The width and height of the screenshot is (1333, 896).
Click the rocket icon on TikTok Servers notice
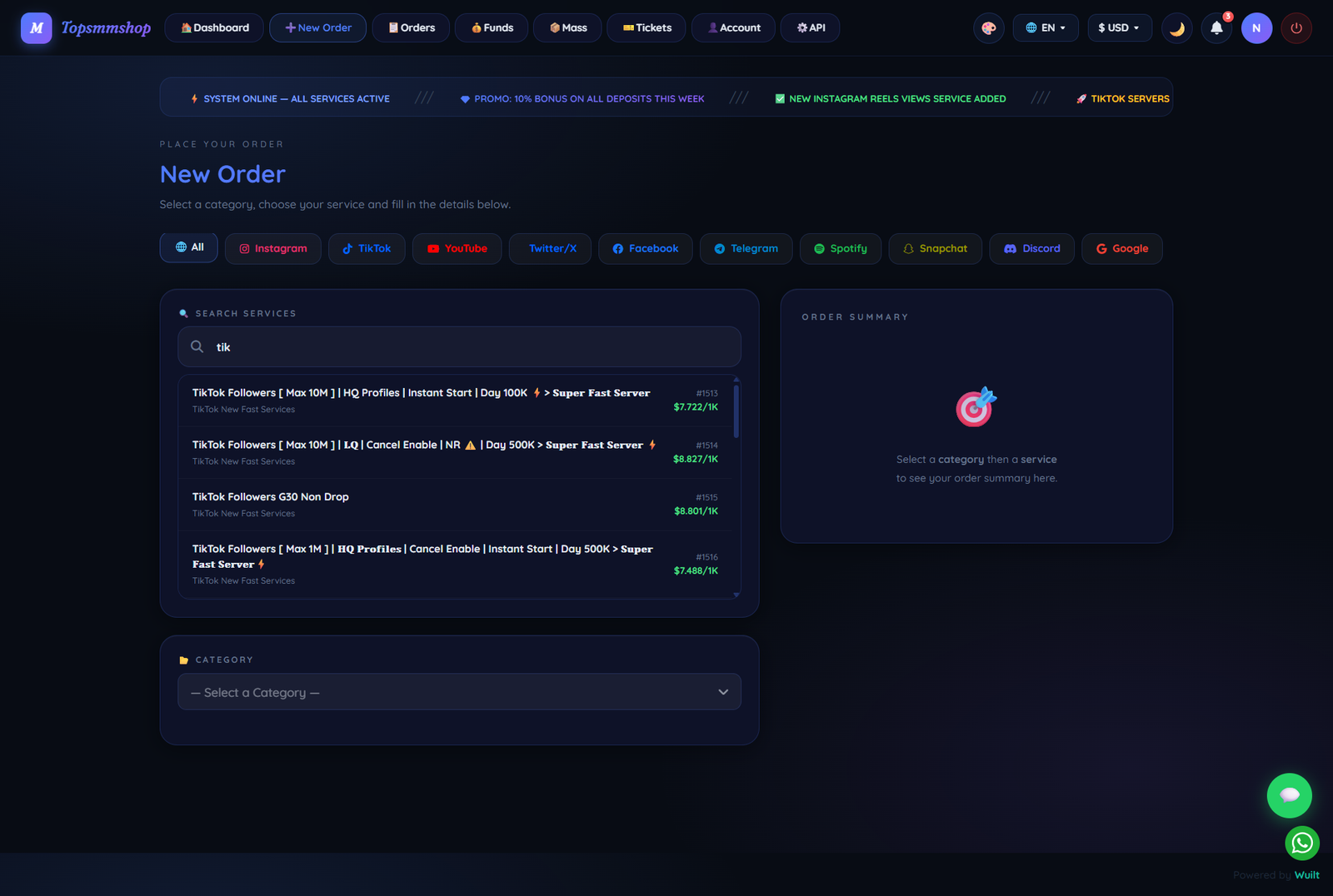pyautogui.click(x=1081, y=98)
